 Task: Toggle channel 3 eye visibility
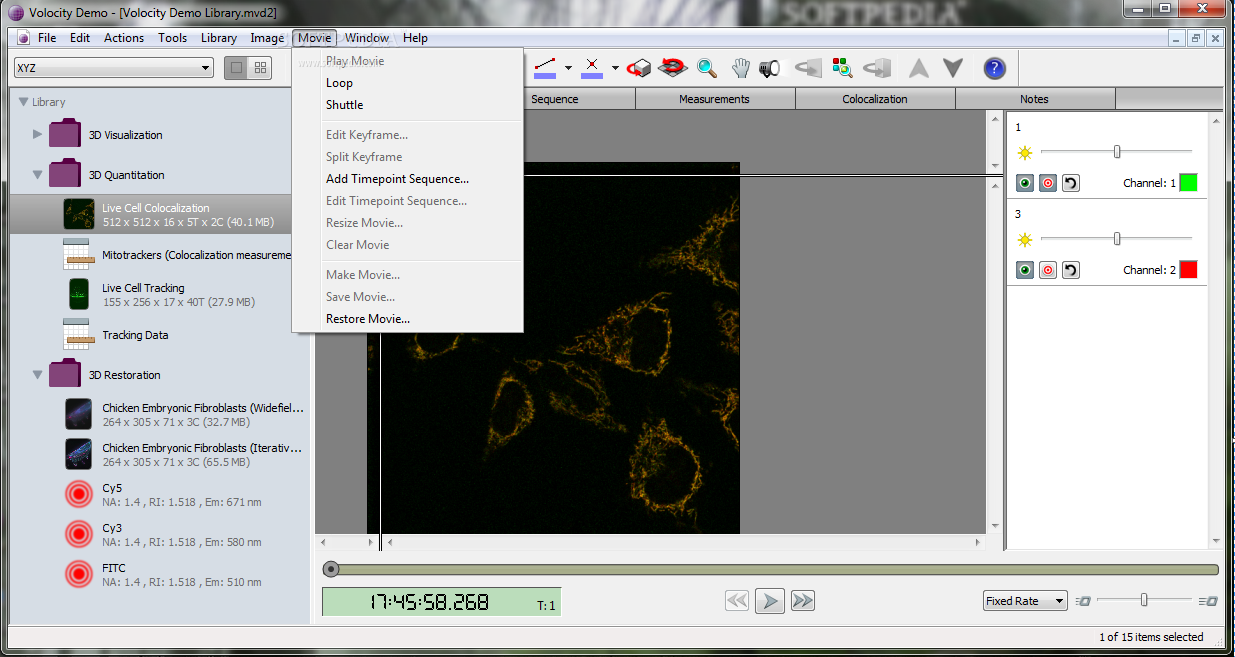pos(1025,270)
